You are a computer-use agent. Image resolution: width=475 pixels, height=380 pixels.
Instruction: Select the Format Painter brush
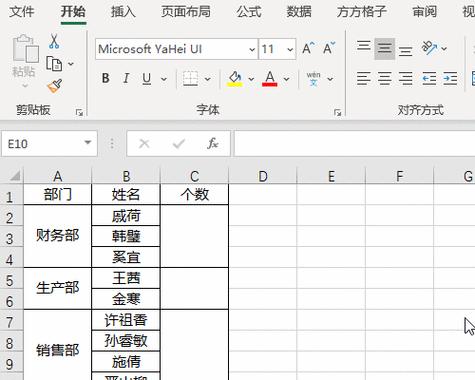55,86
